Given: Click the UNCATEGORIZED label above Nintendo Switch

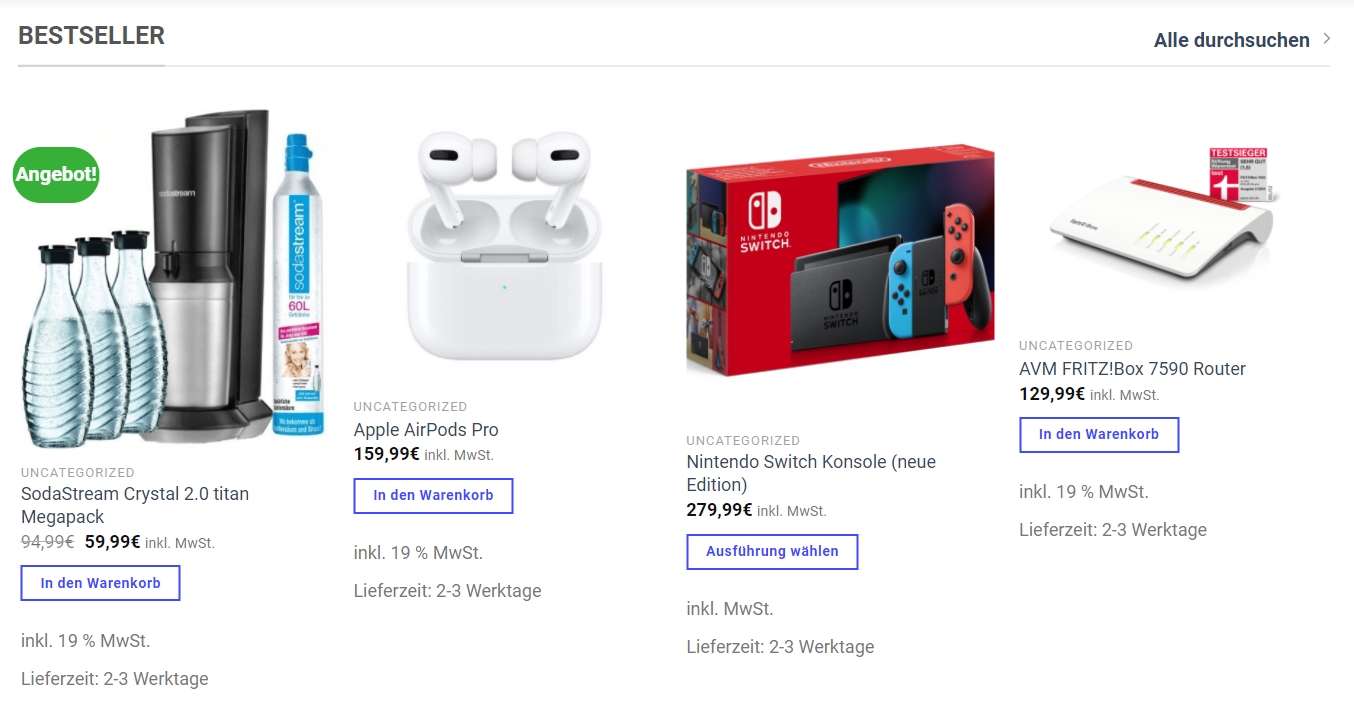Looking at the screenshot, I should 743,441.
